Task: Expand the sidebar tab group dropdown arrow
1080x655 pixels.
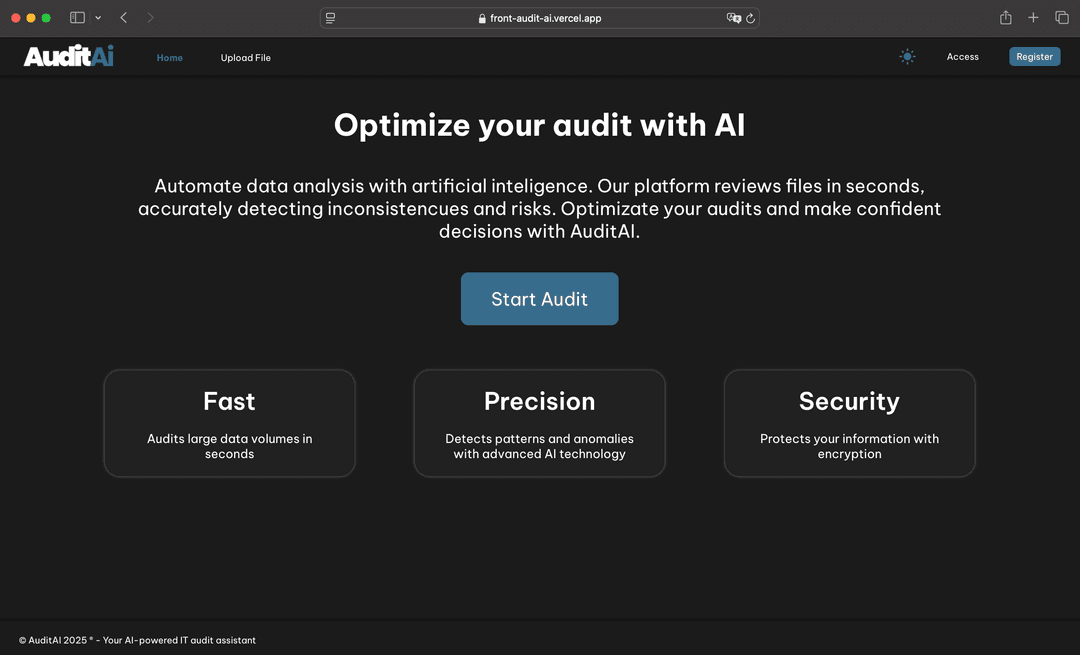Action: point(98,18)
